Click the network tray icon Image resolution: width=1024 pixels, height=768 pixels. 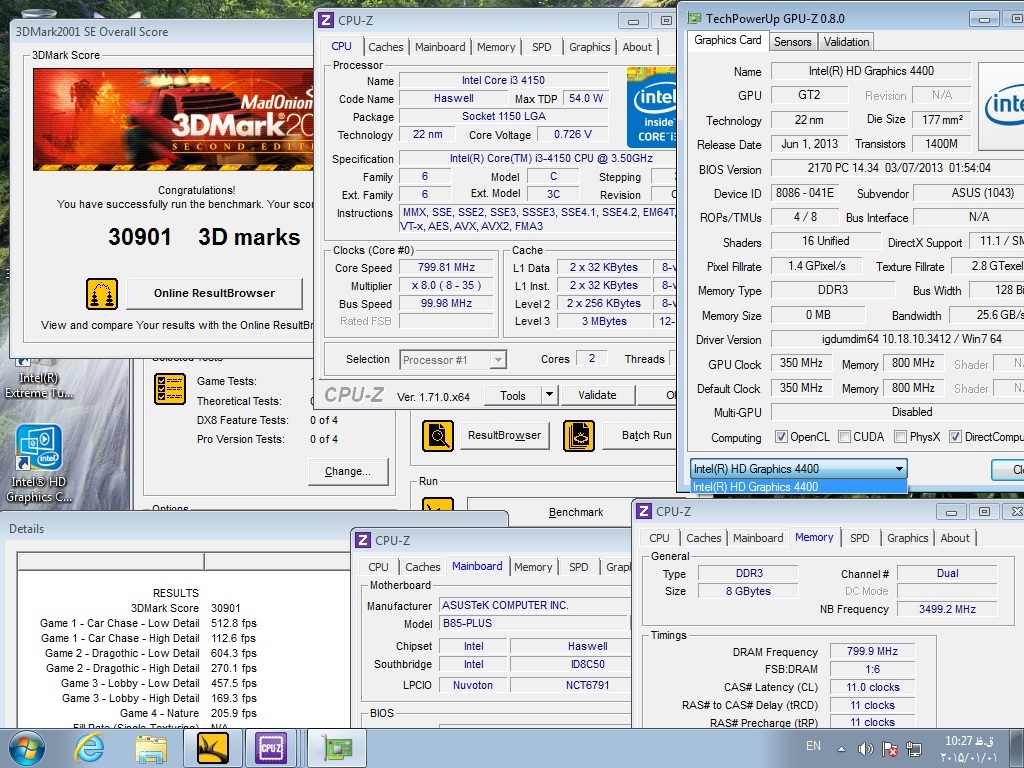coord(914,749)
